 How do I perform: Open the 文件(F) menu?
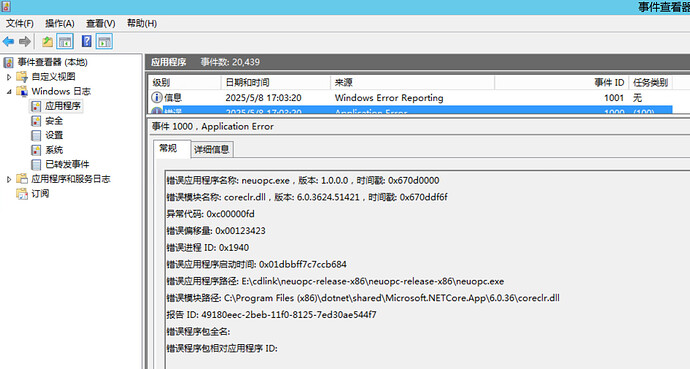coord(20,23)
